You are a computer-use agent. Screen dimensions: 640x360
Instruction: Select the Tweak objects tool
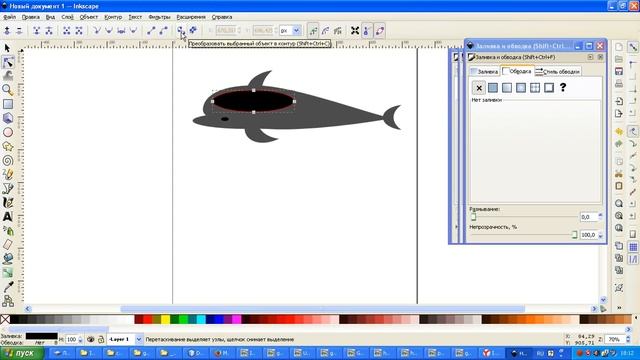point(7,76)
